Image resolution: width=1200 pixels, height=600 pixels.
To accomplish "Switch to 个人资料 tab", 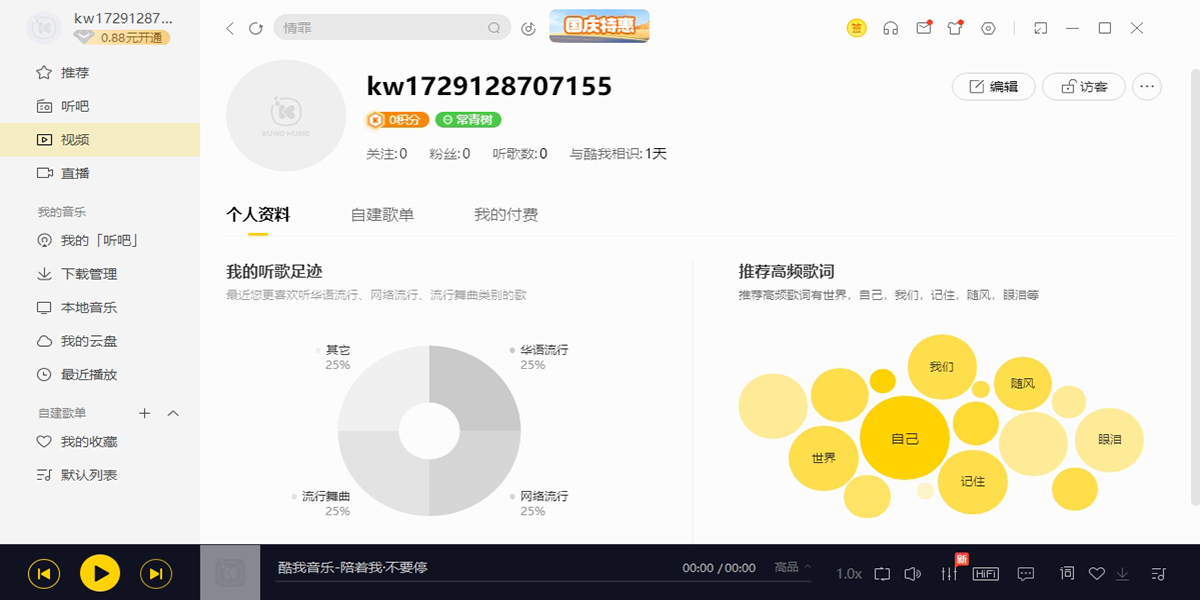I will pyautogui.click(x=258, y=214).
